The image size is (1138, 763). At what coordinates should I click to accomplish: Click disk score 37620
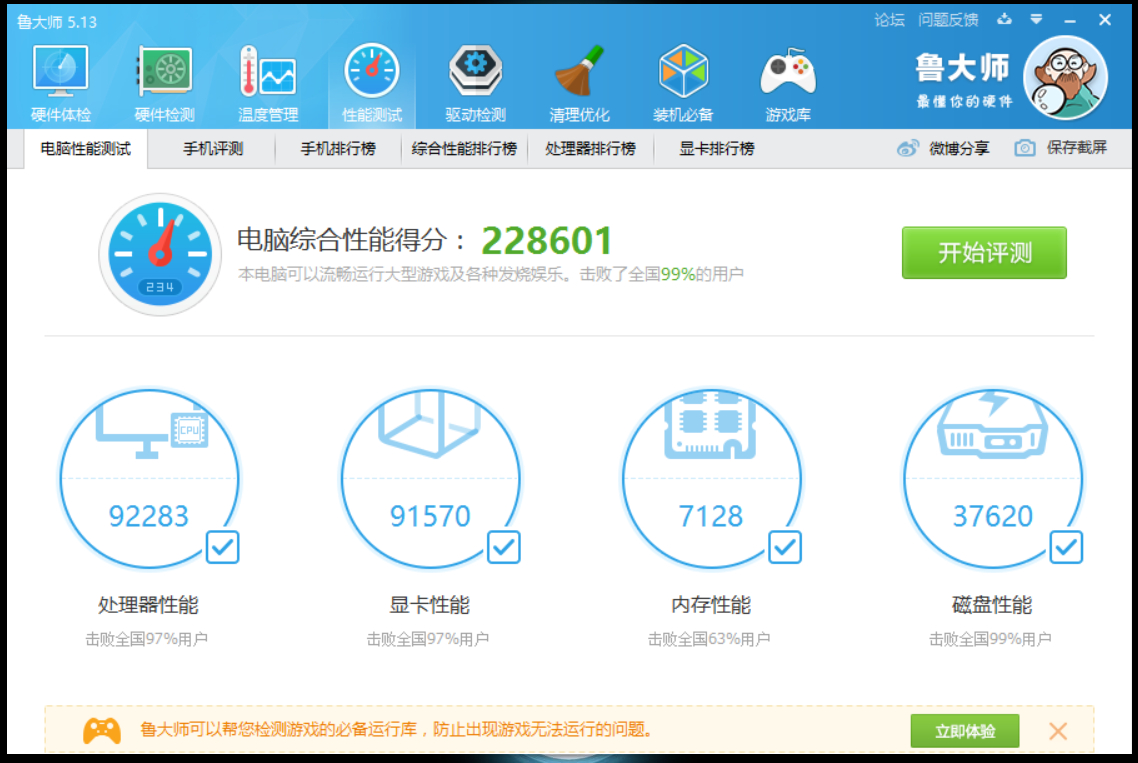[x=992, y=516]
